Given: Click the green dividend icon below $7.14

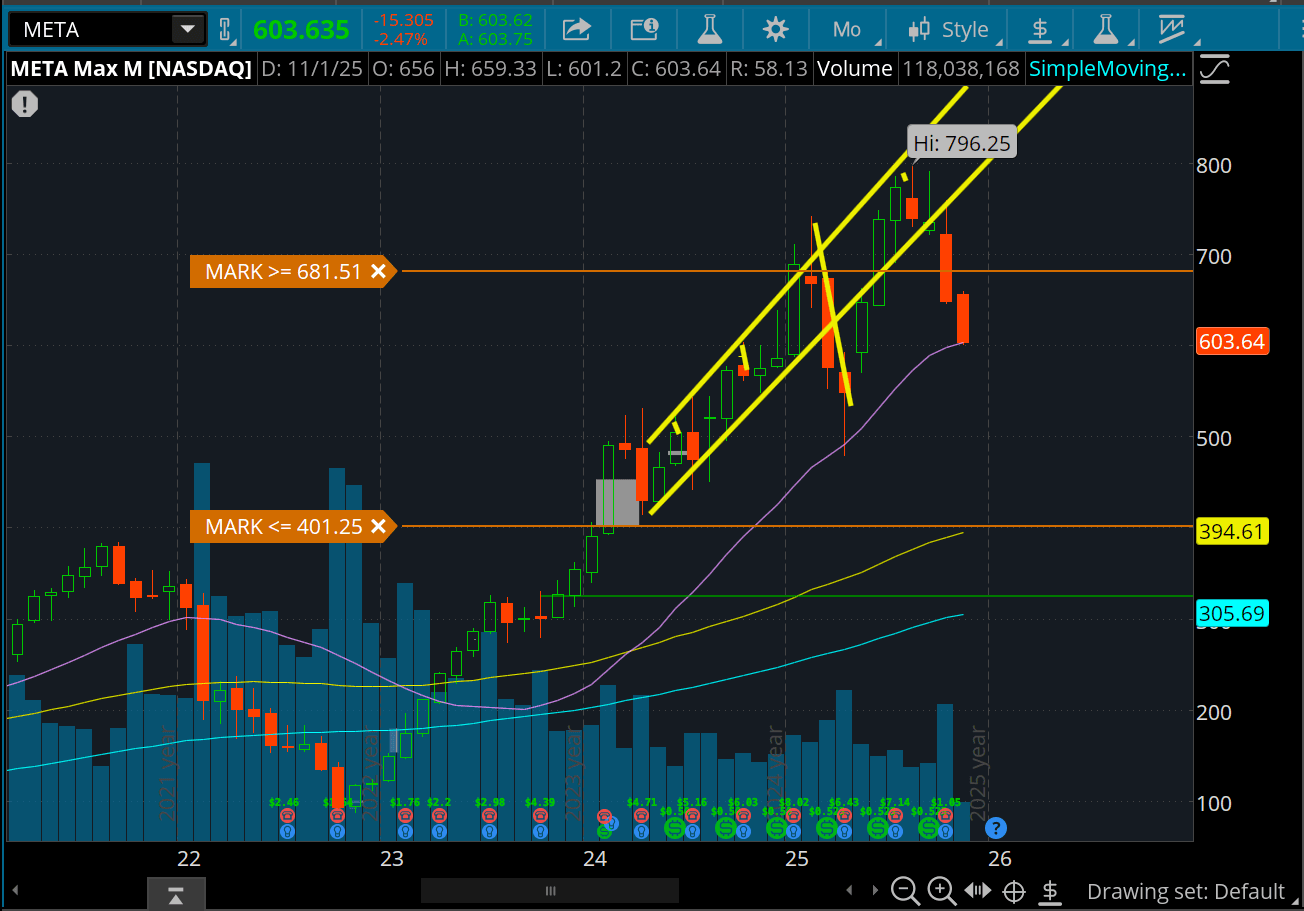Looking at the screenshot, I should click(877, 828).
